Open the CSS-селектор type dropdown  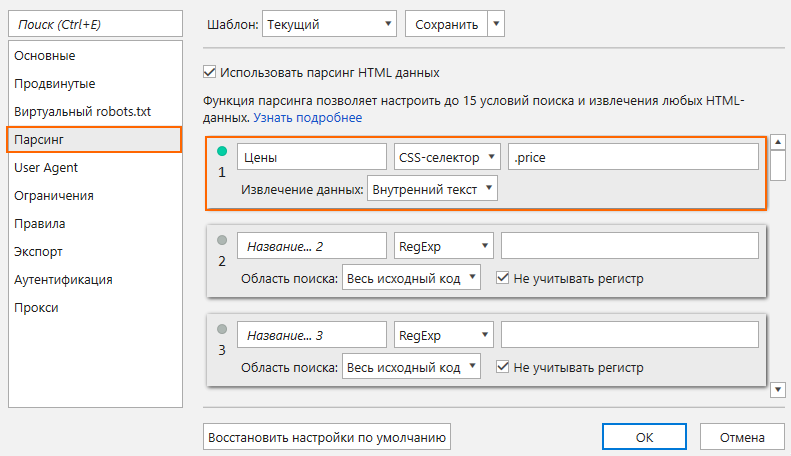(447, 157)
